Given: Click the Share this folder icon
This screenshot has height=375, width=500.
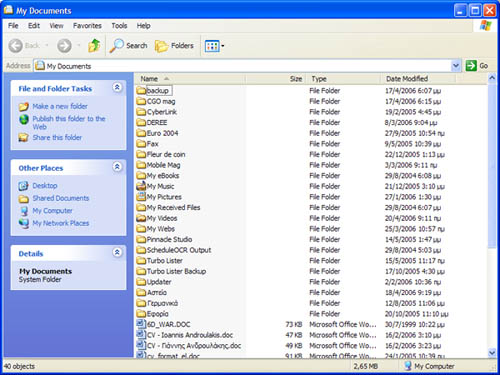Looking at the screenshot, I should click(23, 137).
